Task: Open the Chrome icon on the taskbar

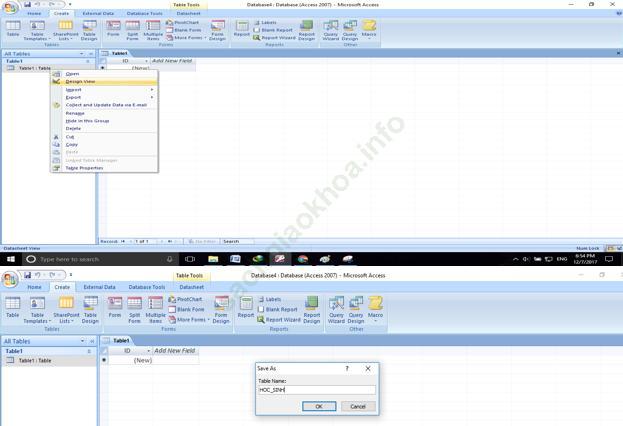Action: [x=303, y=259]
